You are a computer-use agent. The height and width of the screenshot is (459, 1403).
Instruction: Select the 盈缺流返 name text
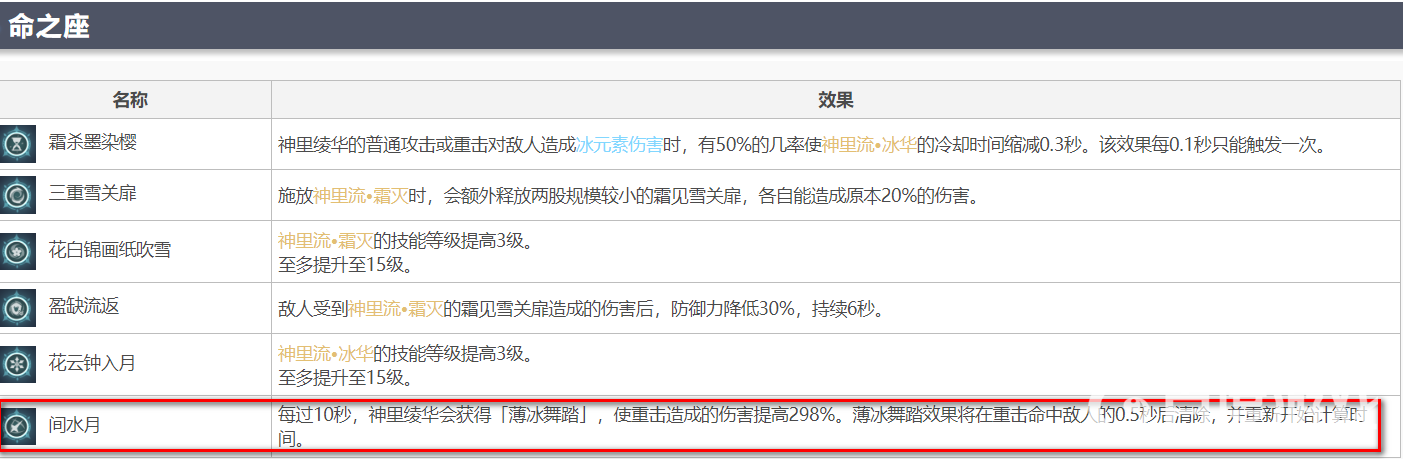coord(84,307)
